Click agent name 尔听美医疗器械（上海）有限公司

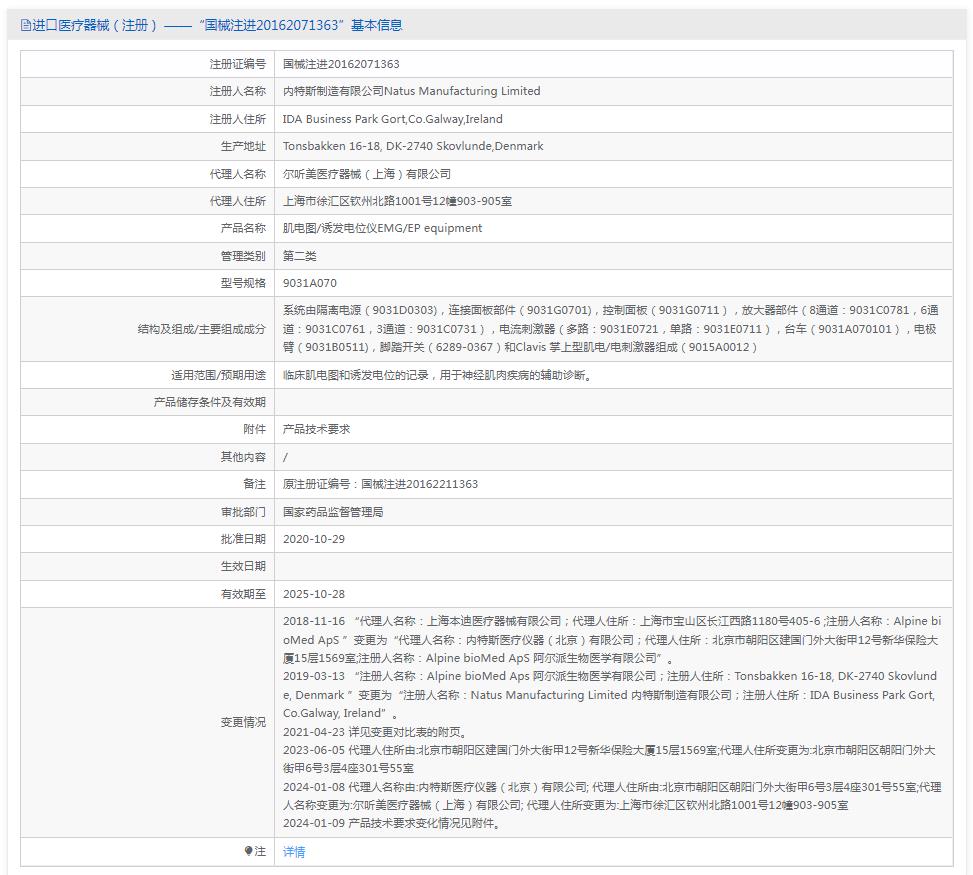(x=367, y=174)
